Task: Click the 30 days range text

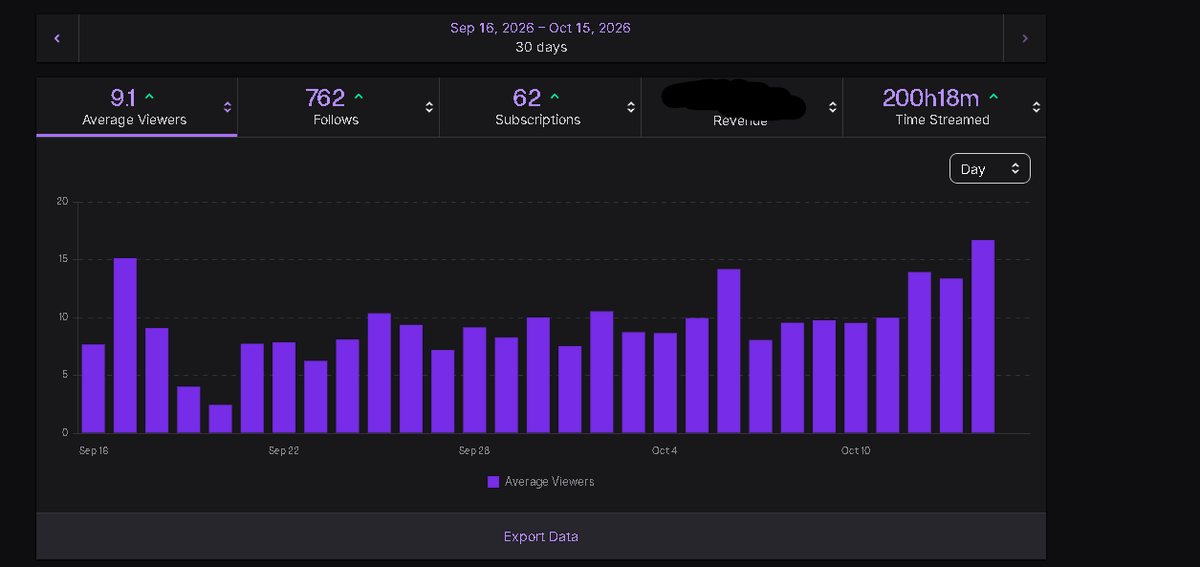Action: tap(540, 47)
